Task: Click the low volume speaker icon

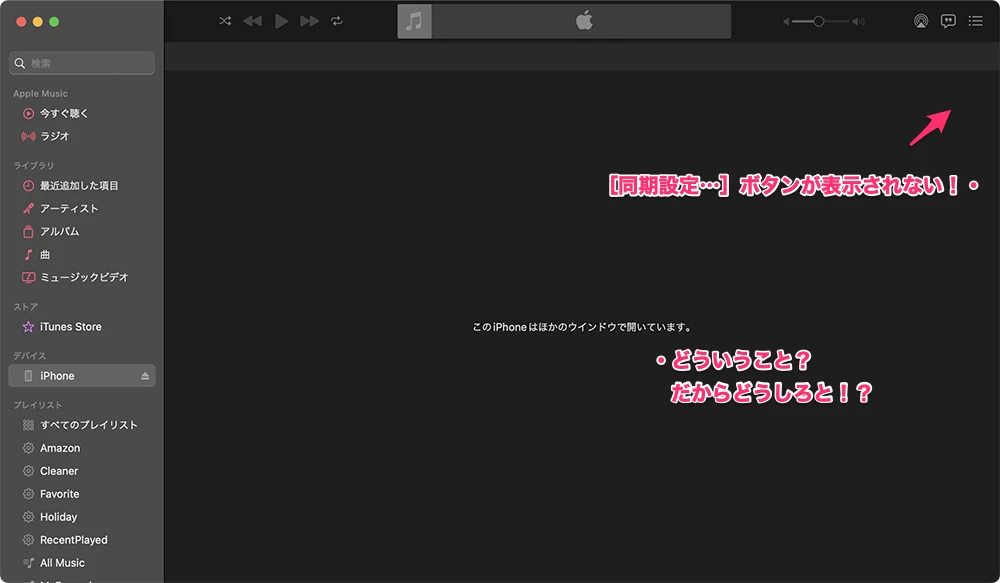Action: click(786, 22)
